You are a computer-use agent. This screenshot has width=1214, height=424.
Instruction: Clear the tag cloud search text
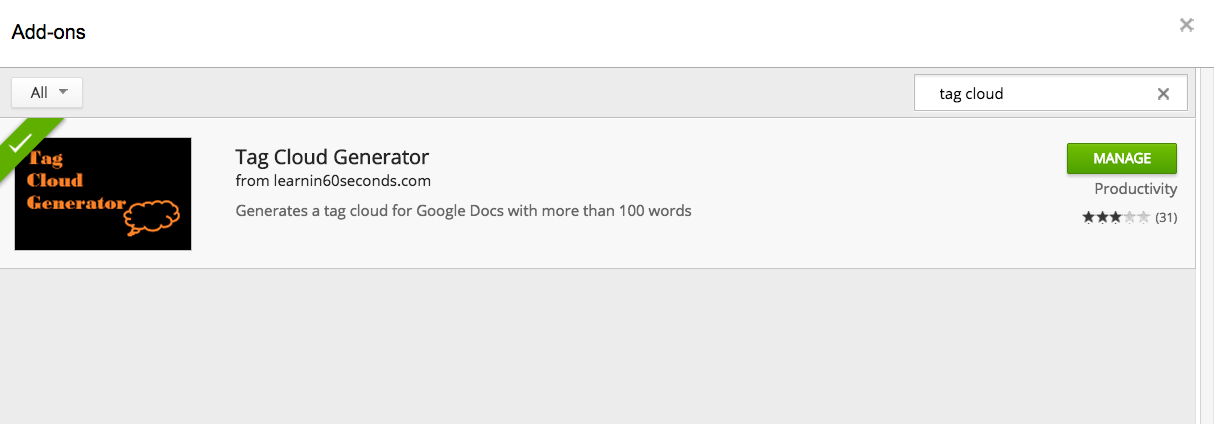click(x=1163, y=93)
